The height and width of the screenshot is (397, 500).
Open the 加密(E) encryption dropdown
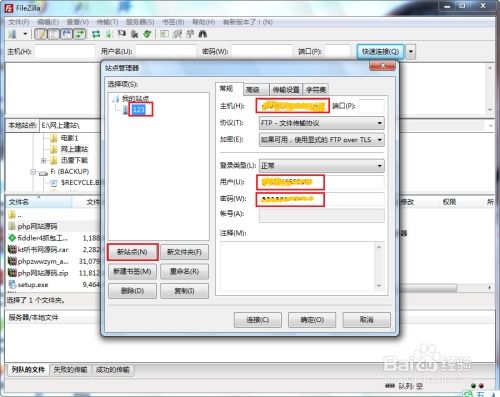tap(322, 140)
